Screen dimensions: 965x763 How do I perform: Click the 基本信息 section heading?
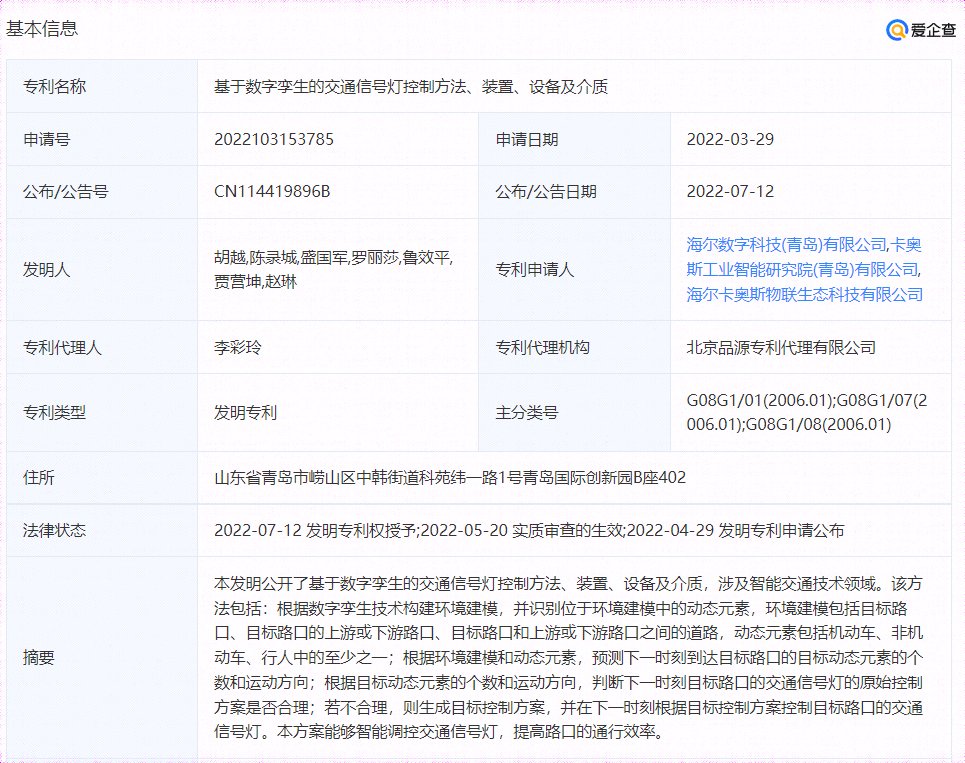coord(42,29)
